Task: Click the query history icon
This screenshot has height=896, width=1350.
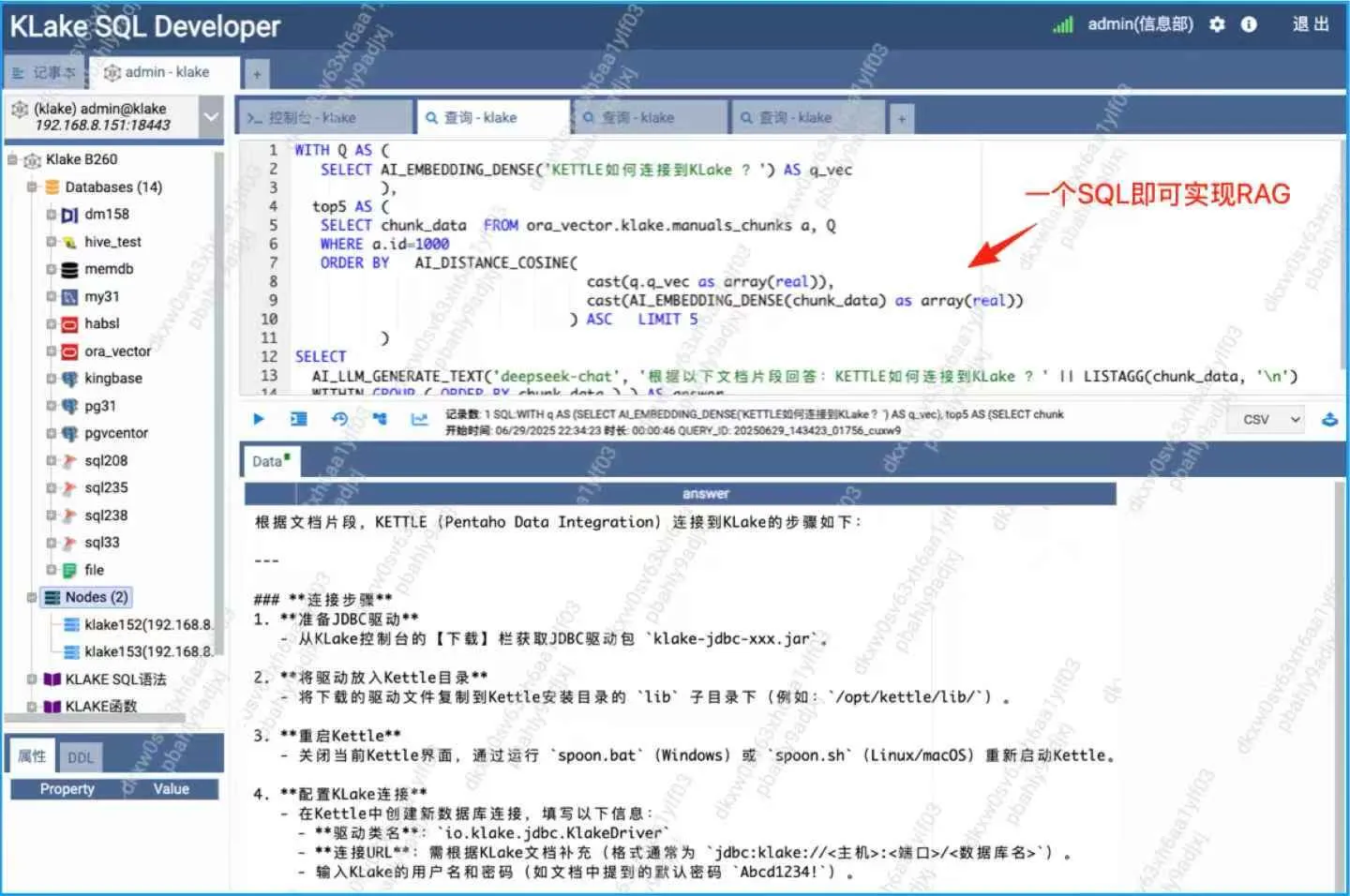Action: pos(339,419)
